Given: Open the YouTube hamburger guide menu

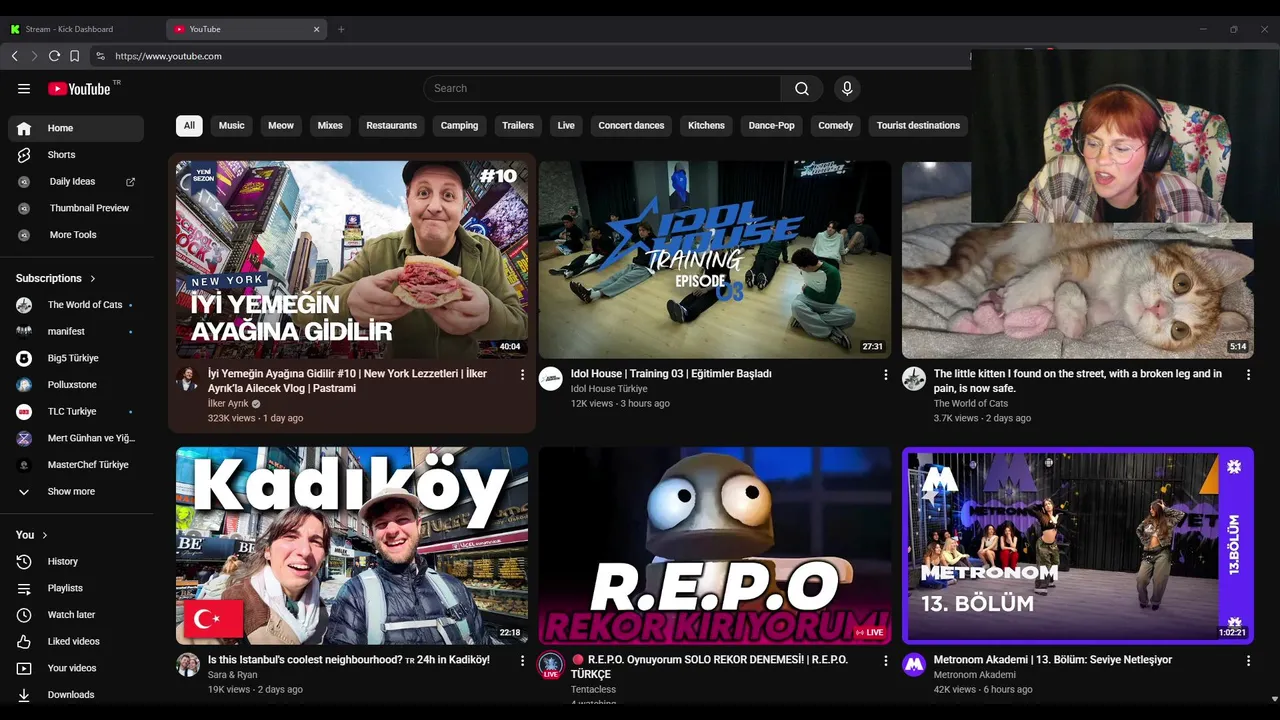Looking at the screenshot, I should 24,89.
